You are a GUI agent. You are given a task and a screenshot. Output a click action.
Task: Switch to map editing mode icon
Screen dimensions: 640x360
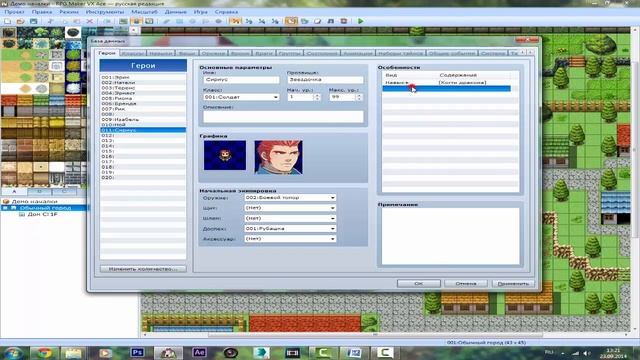coord(123,21)
